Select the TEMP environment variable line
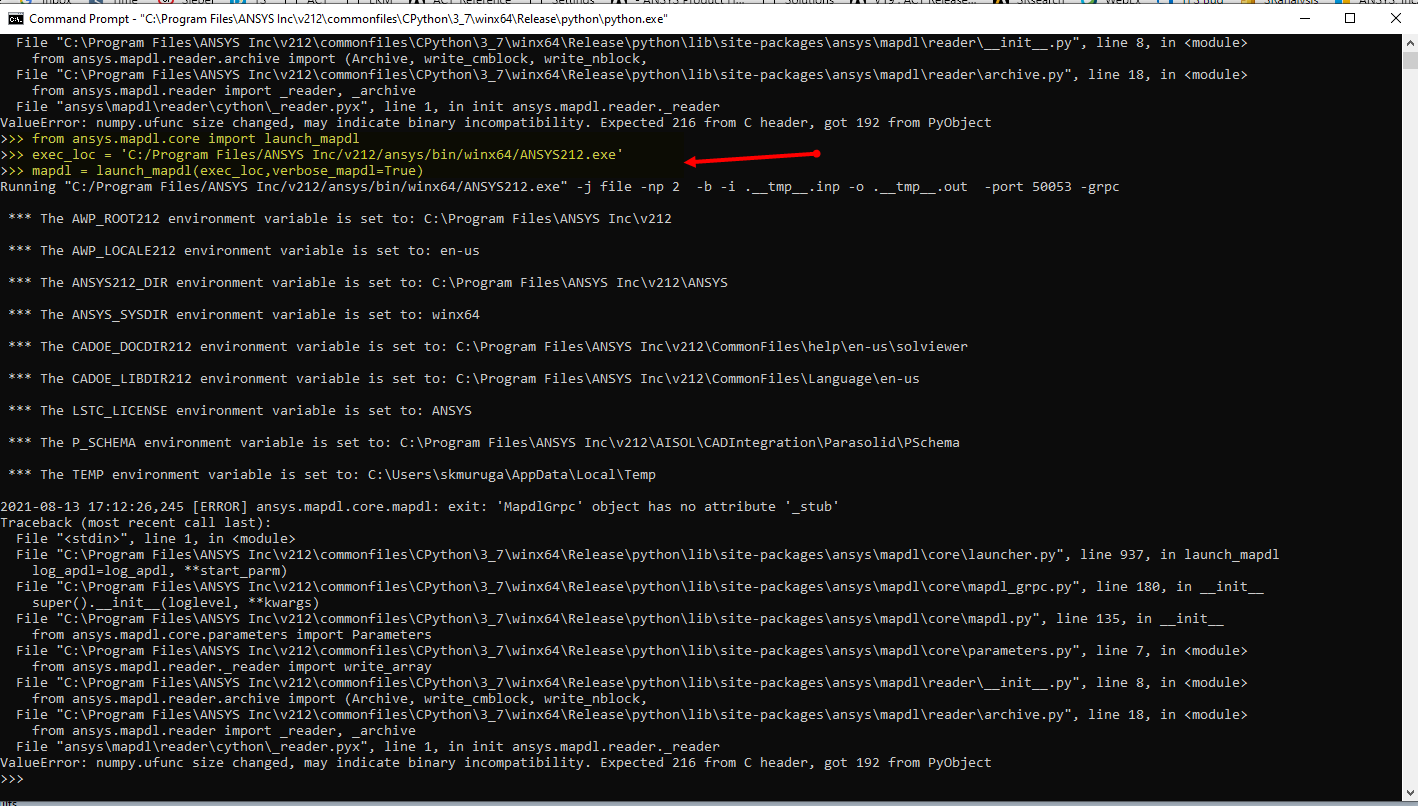The height and width of the screenshot is (806, 1418). pos(332,475)
